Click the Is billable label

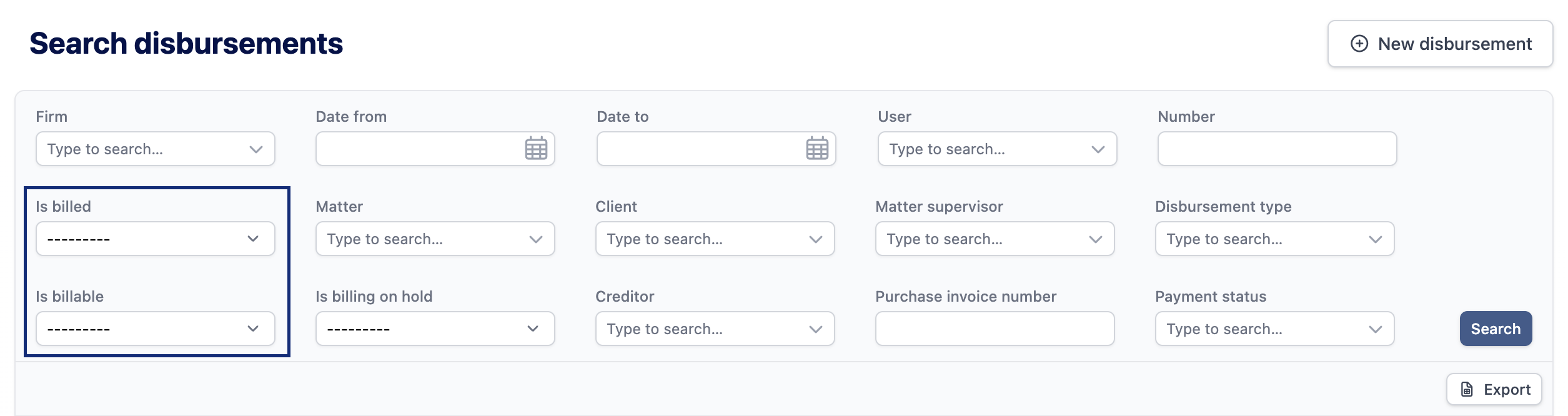(x=69, y=297)
